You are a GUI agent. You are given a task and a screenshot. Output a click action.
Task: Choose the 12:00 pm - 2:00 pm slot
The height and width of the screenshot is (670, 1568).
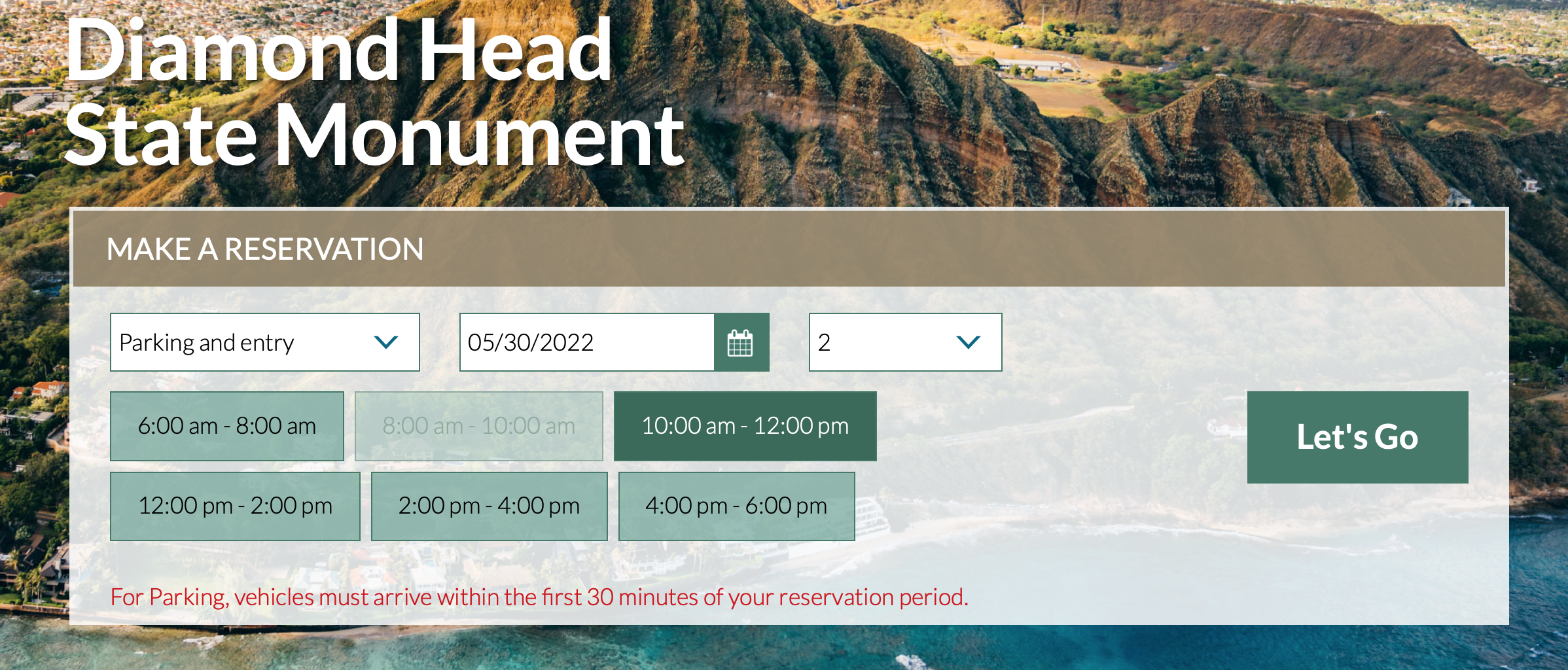[235, 506]
